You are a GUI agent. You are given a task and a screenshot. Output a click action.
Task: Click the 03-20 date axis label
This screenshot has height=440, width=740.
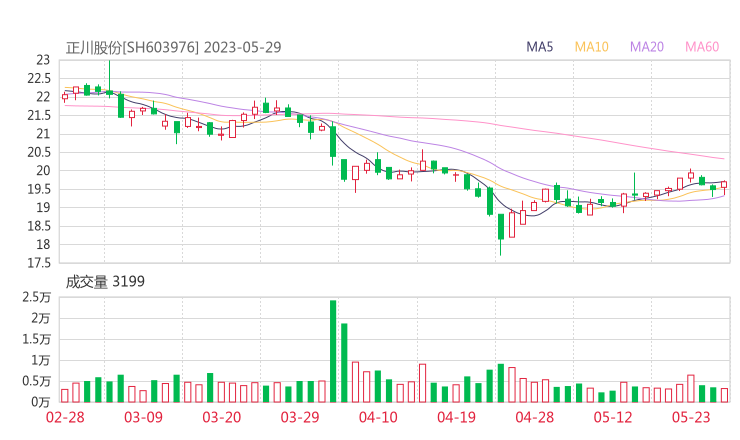222,417
